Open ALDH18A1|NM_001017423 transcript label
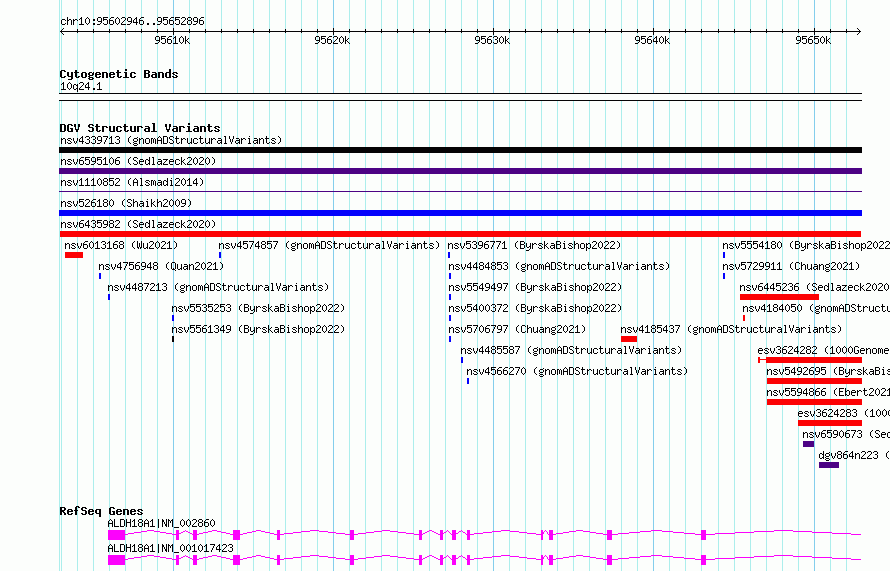 click(170, 548)
